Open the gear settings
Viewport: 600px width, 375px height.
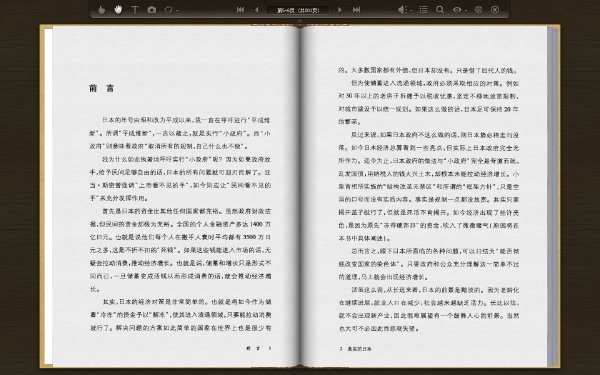click(x=478, y=10)
